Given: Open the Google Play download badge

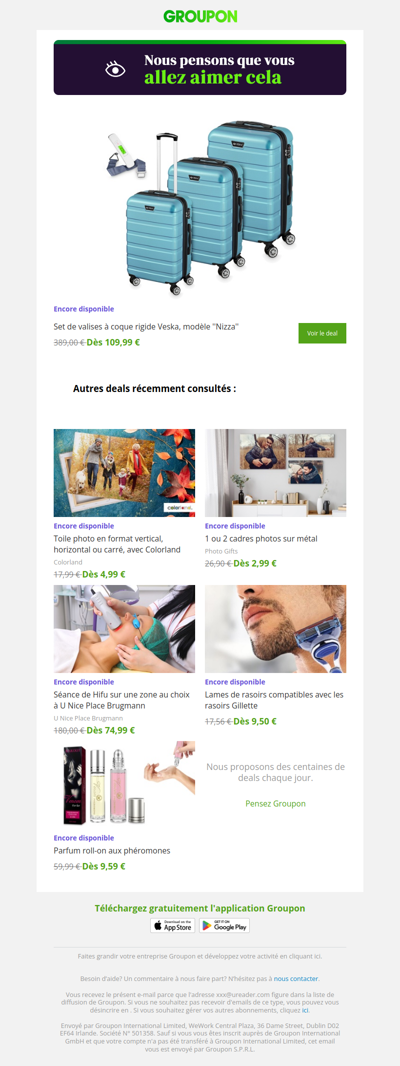Looking at the screenshot, I should click(224, 925).
